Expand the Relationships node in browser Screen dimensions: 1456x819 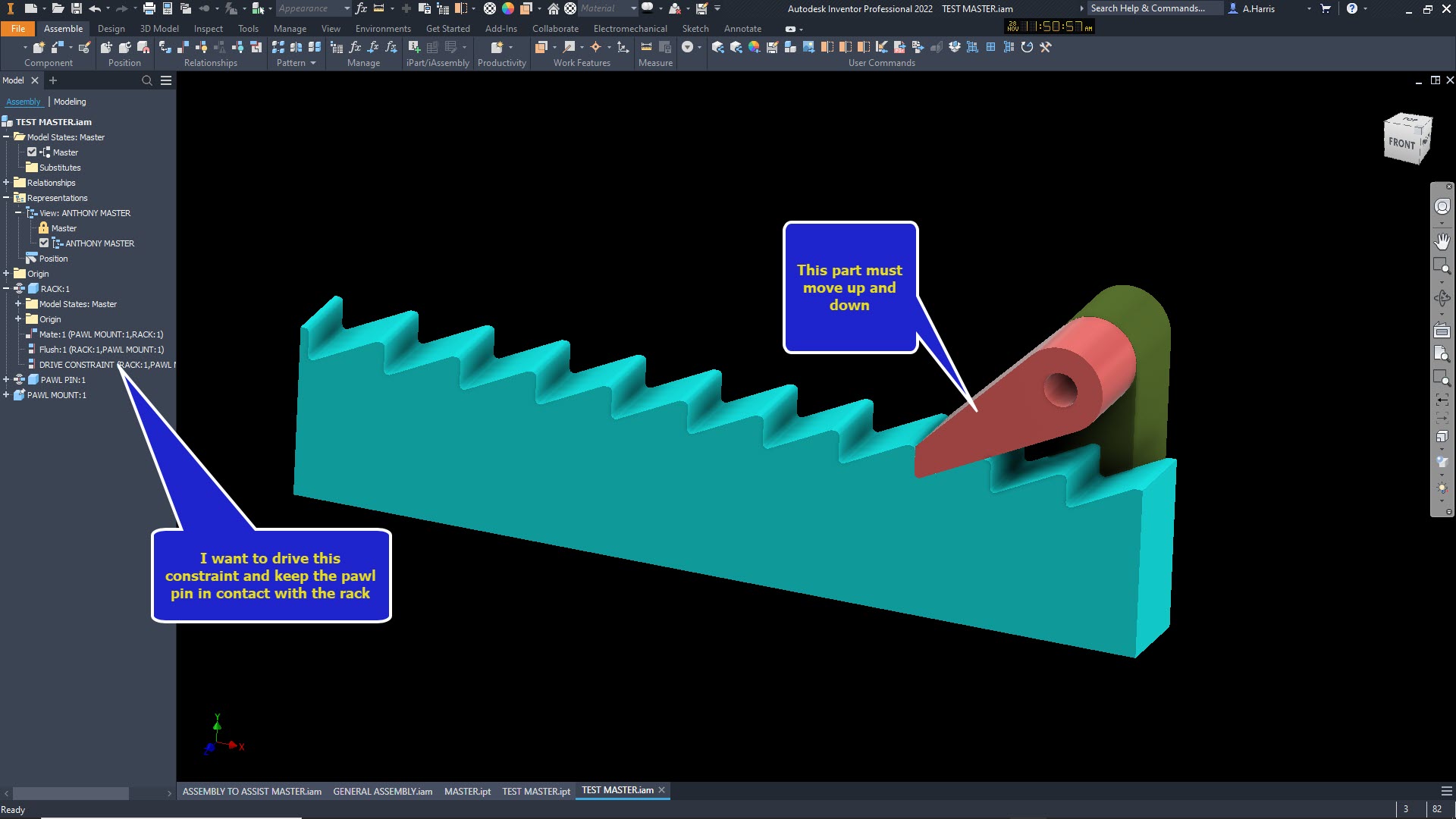[x=7, y=183]
